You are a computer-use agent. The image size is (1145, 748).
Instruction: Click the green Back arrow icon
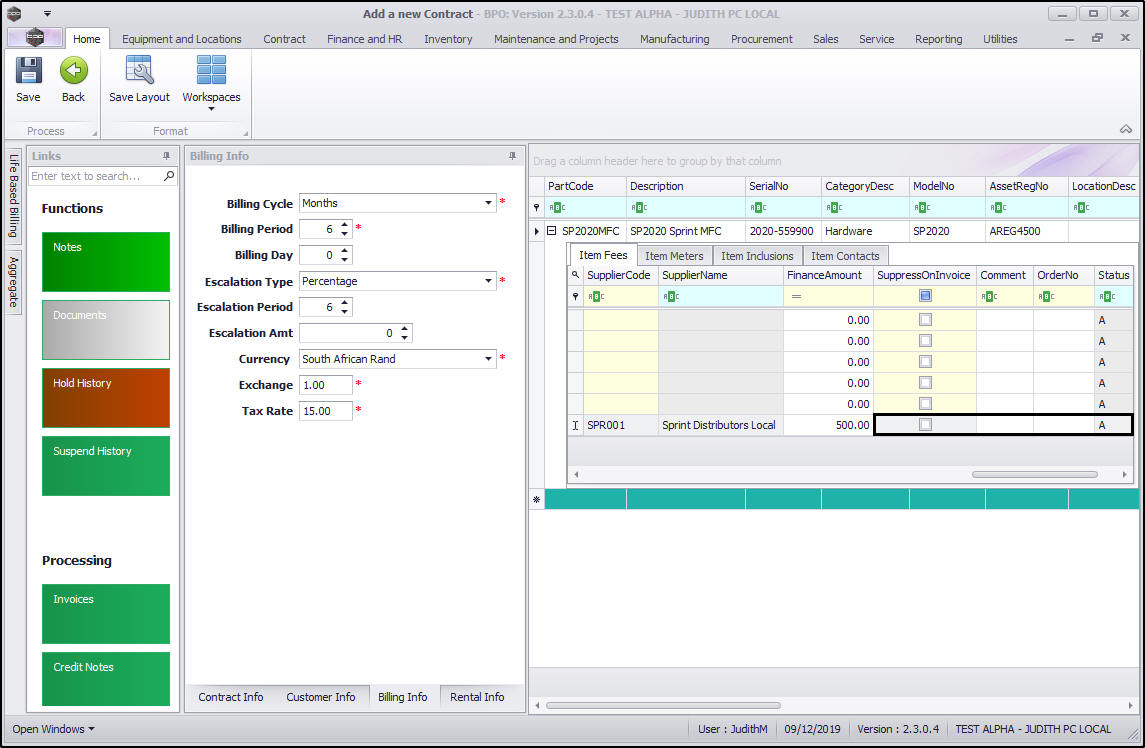coord(73,71)
